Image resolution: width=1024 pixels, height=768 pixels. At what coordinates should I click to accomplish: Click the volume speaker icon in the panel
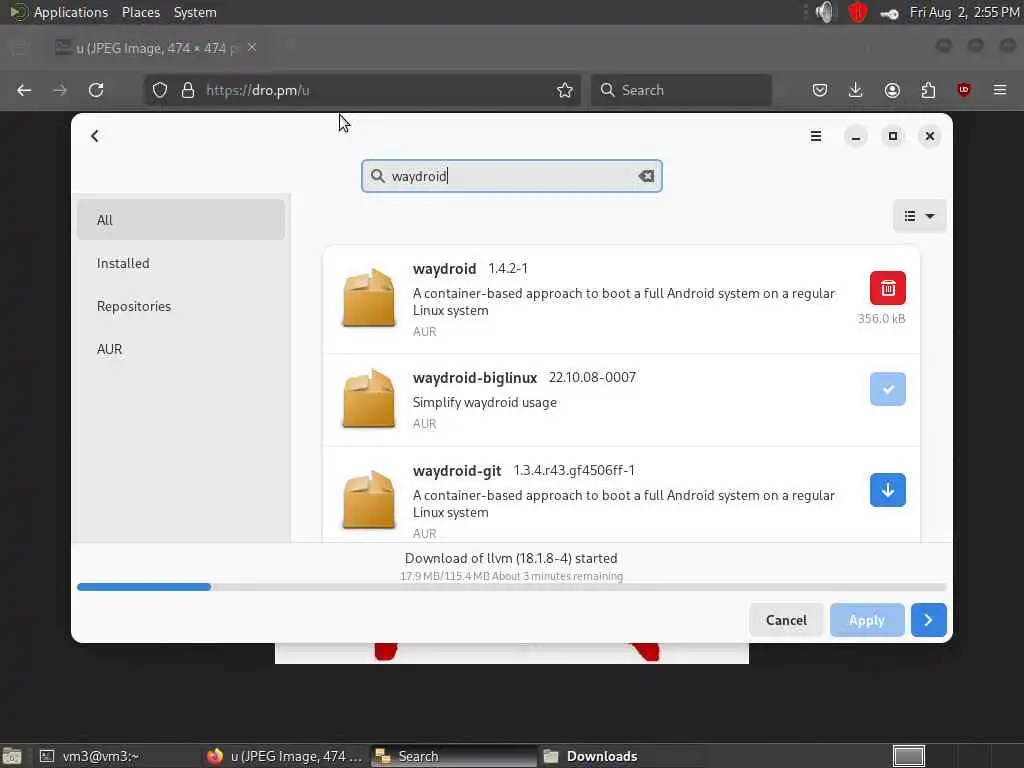click(826, 12)
